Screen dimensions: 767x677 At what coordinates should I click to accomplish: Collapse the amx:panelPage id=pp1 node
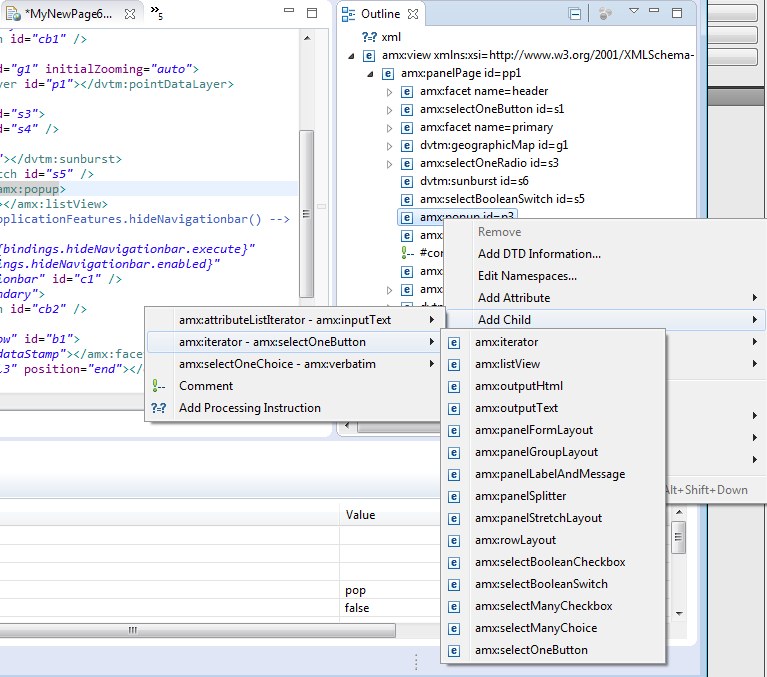coord(370,74)
